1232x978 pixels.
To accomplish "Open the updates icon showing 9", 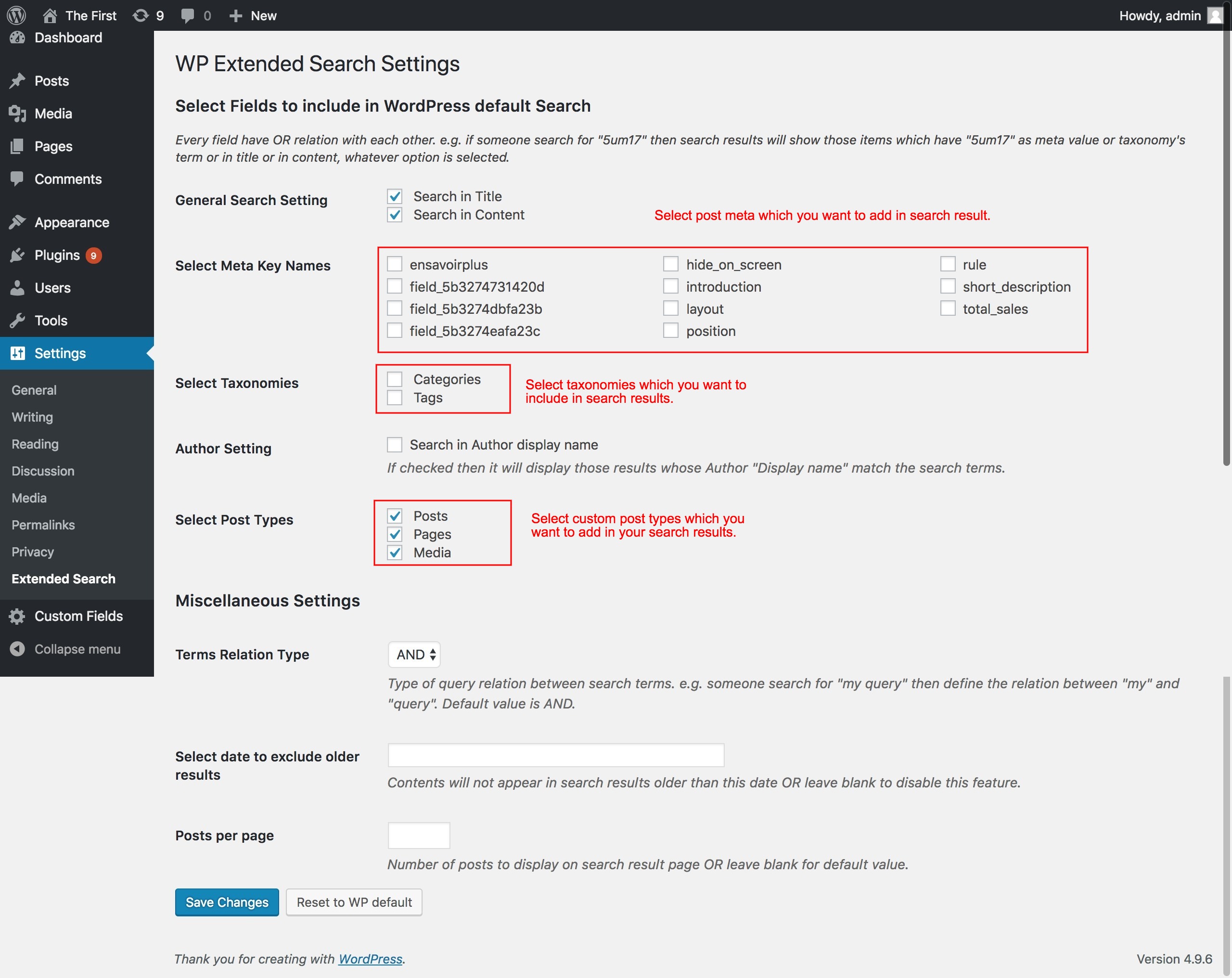I will [x=141, y=15].
